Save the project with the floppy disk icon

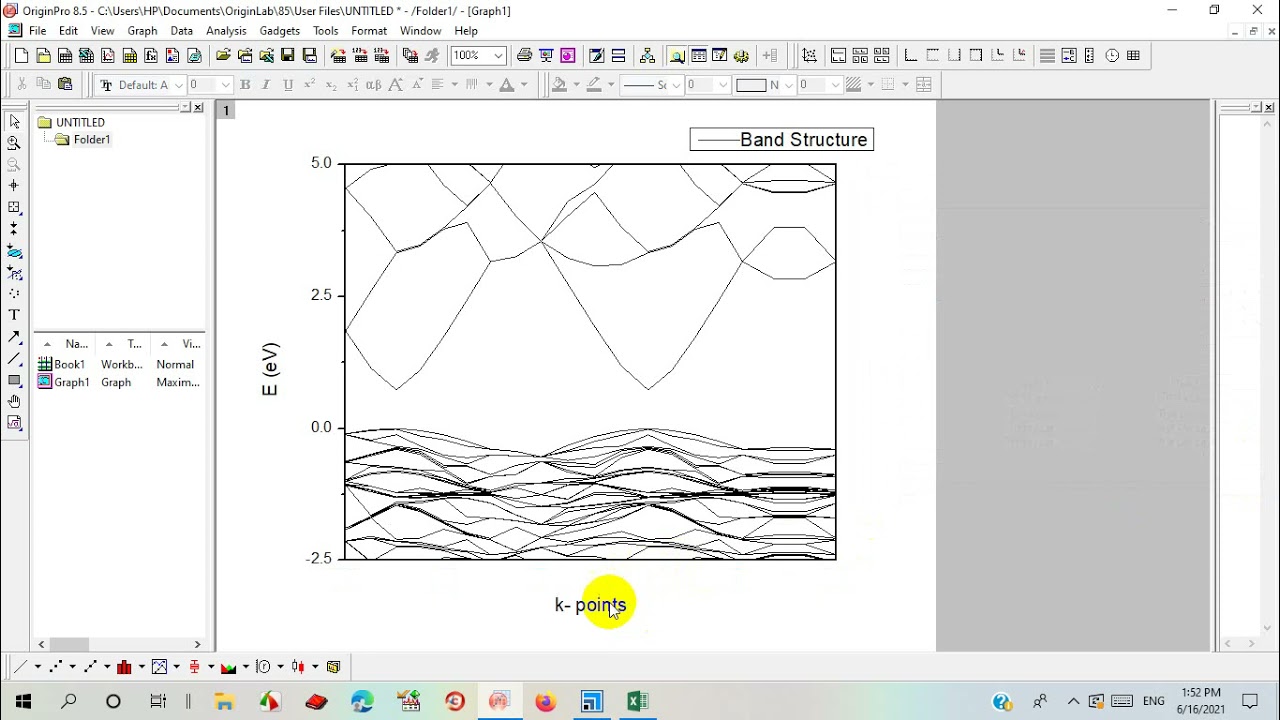(x=288, y=56)
